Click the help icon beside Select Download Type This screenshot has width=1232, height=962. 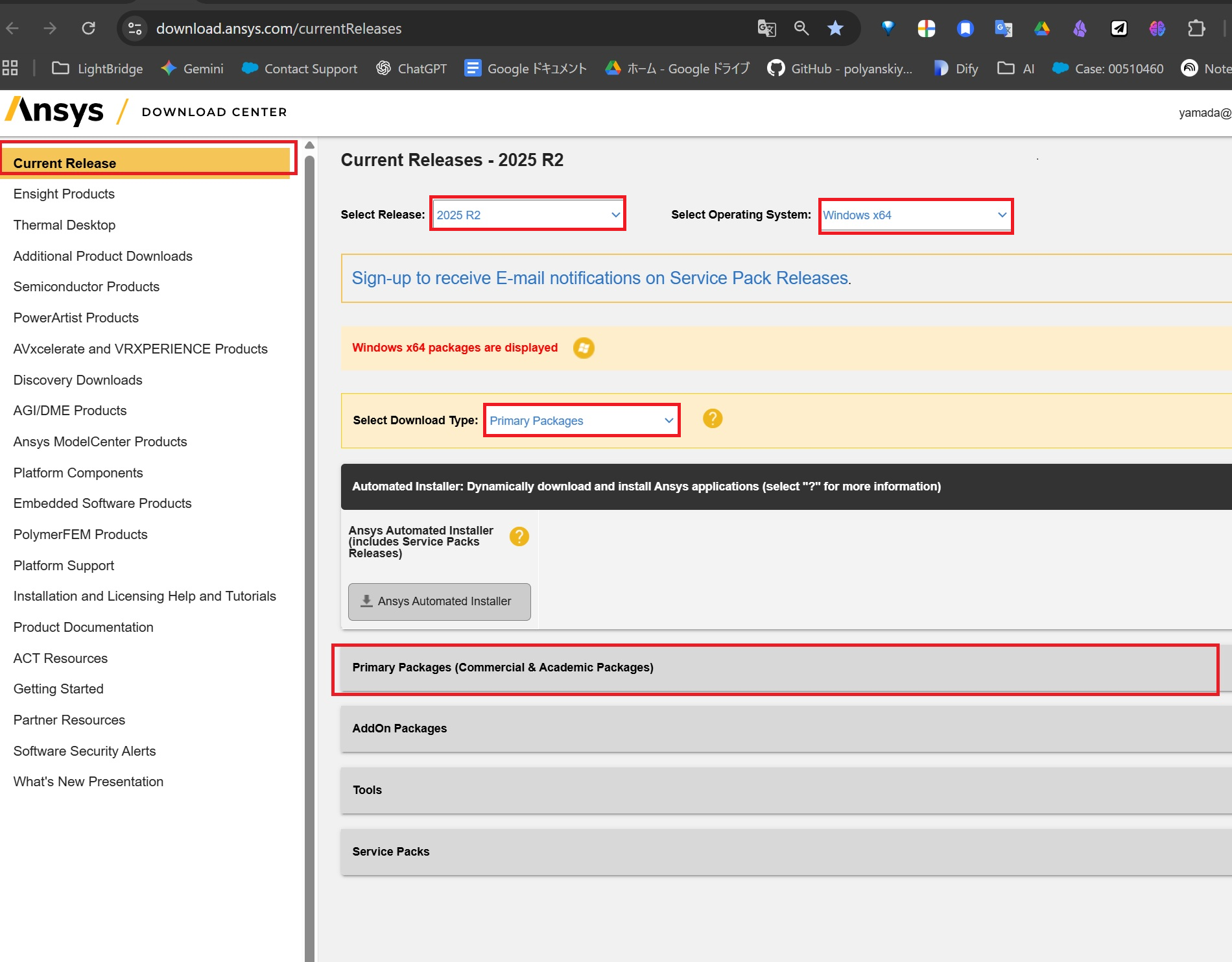click(712, 419)
